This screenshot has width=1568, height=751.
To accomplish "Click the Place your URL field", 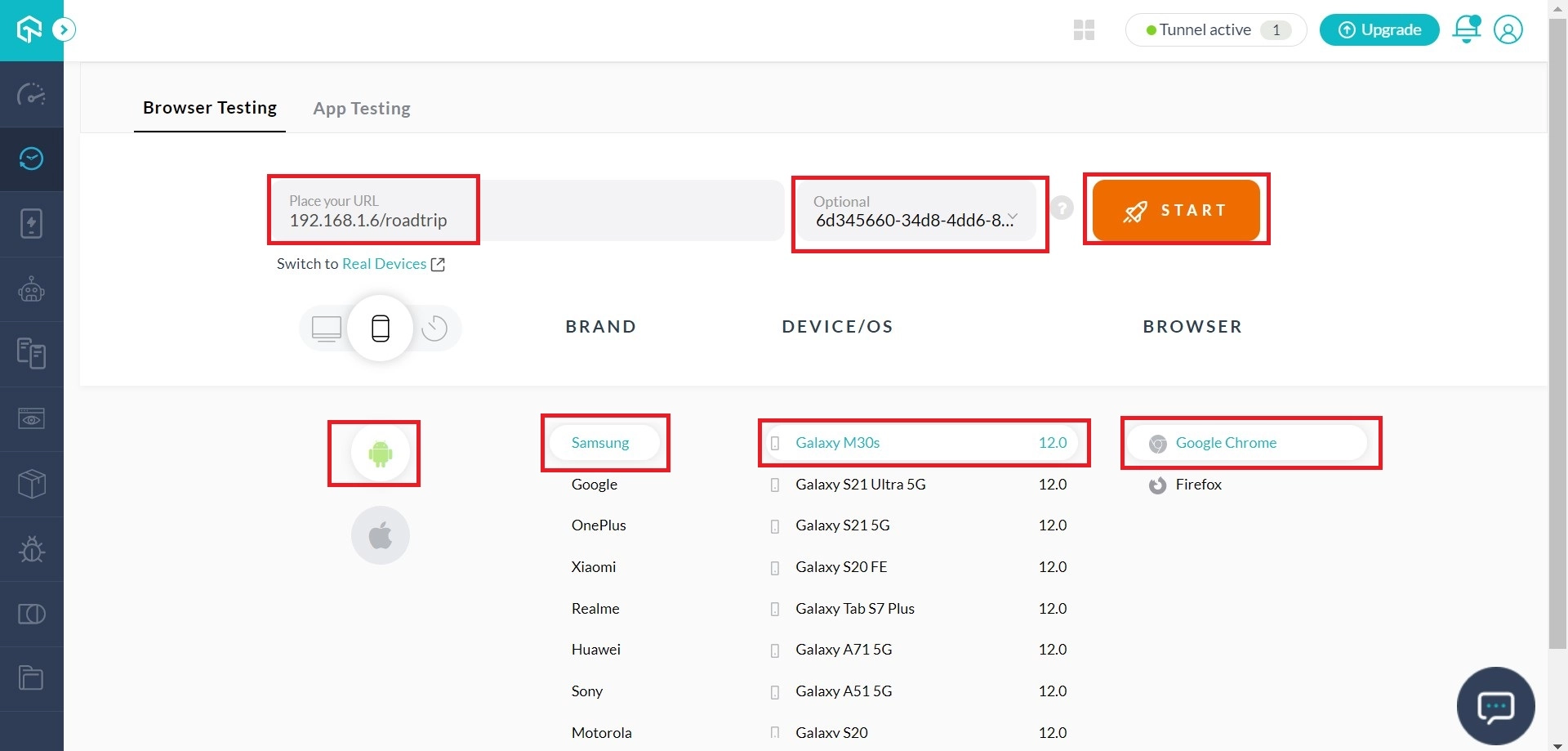I will tap(373, 211).
